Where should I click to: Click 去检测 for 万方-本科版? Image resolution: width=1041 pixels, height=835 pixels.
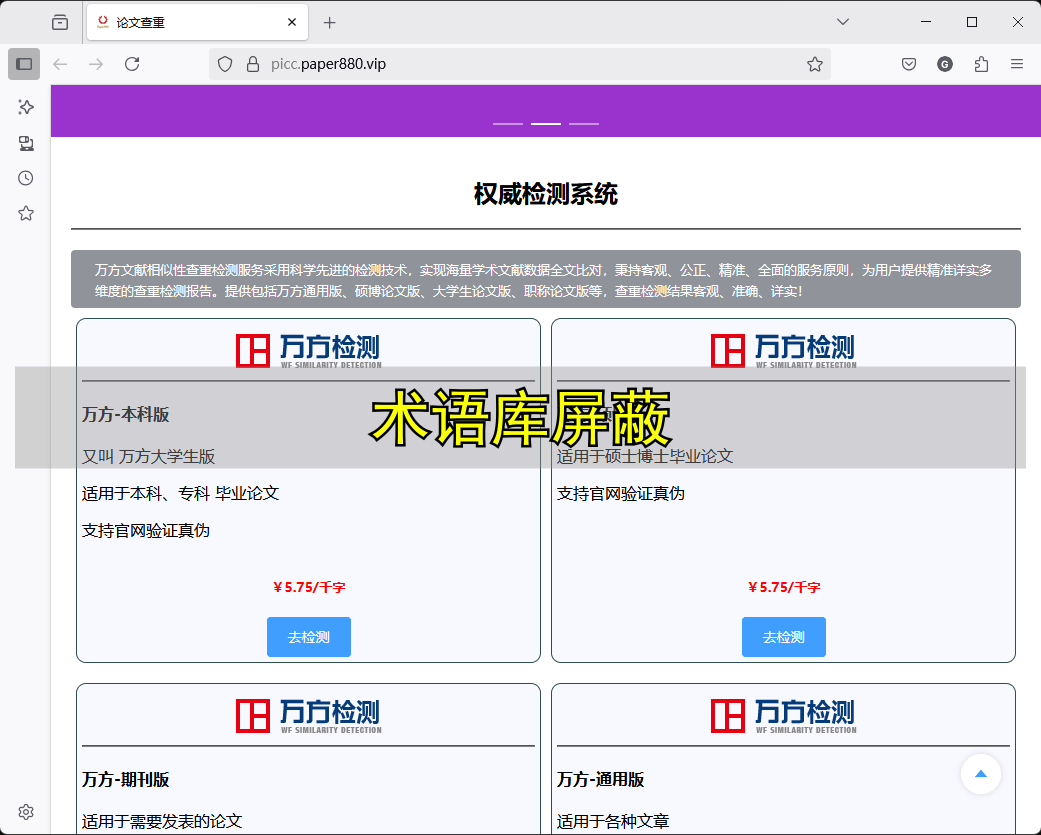click(309, 637)
